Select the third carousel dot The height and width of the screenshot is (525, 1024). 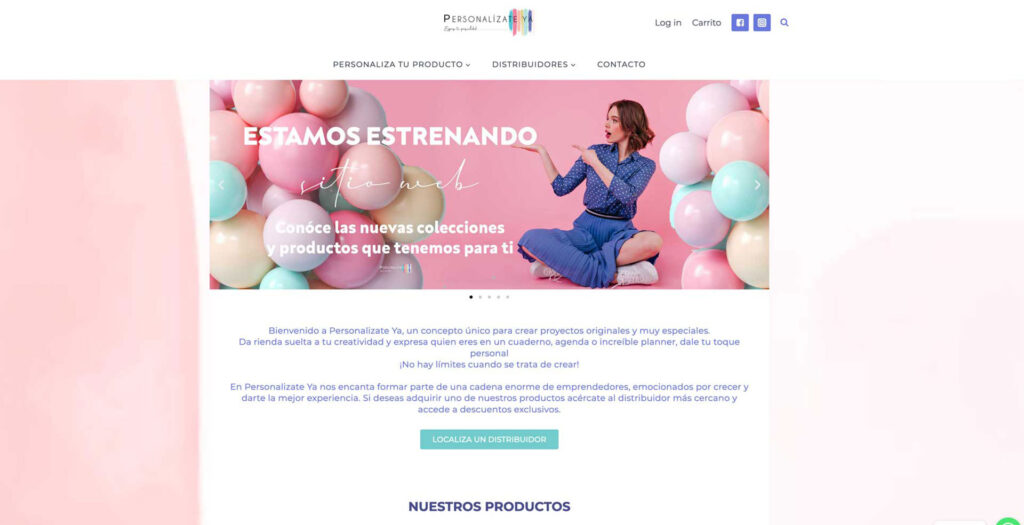point(489,297)
